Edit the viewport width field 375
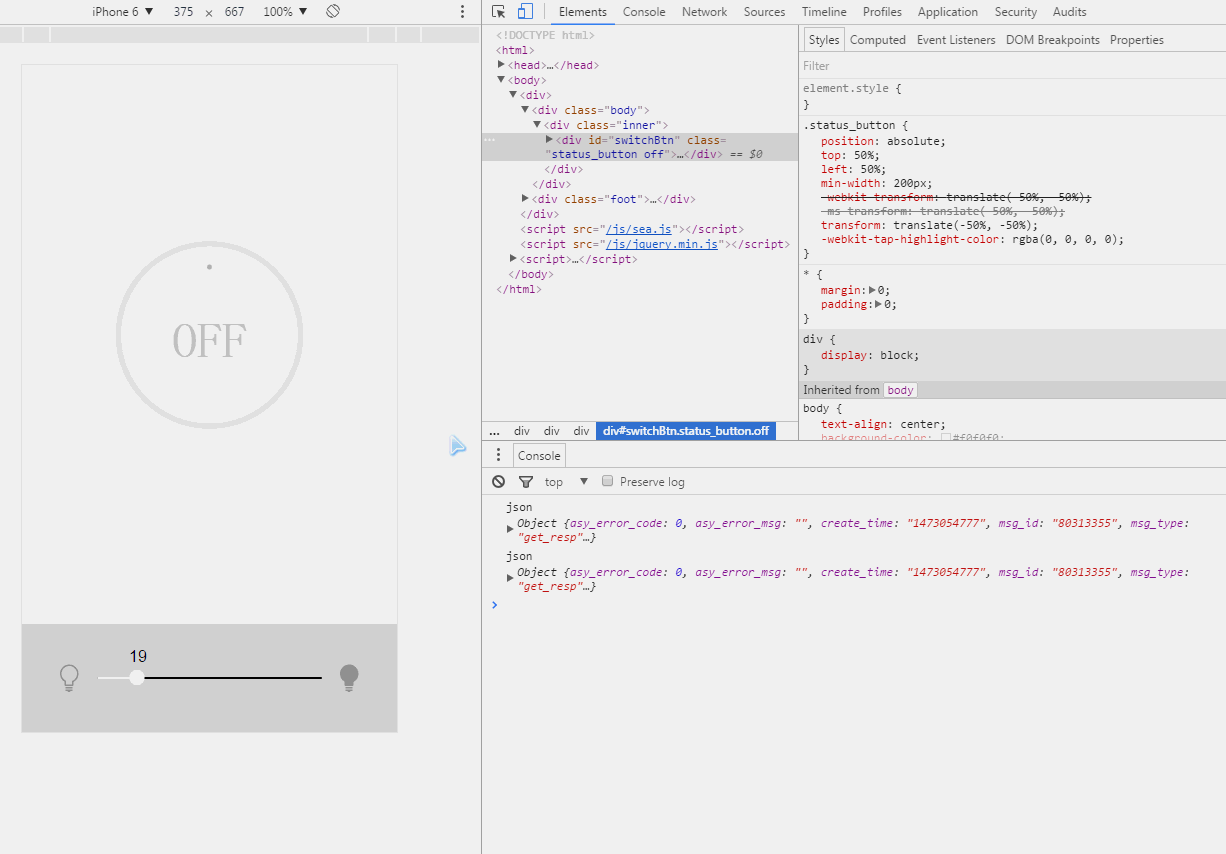Viewport: 1226px width, 854px height. click(x=183, y=12)
